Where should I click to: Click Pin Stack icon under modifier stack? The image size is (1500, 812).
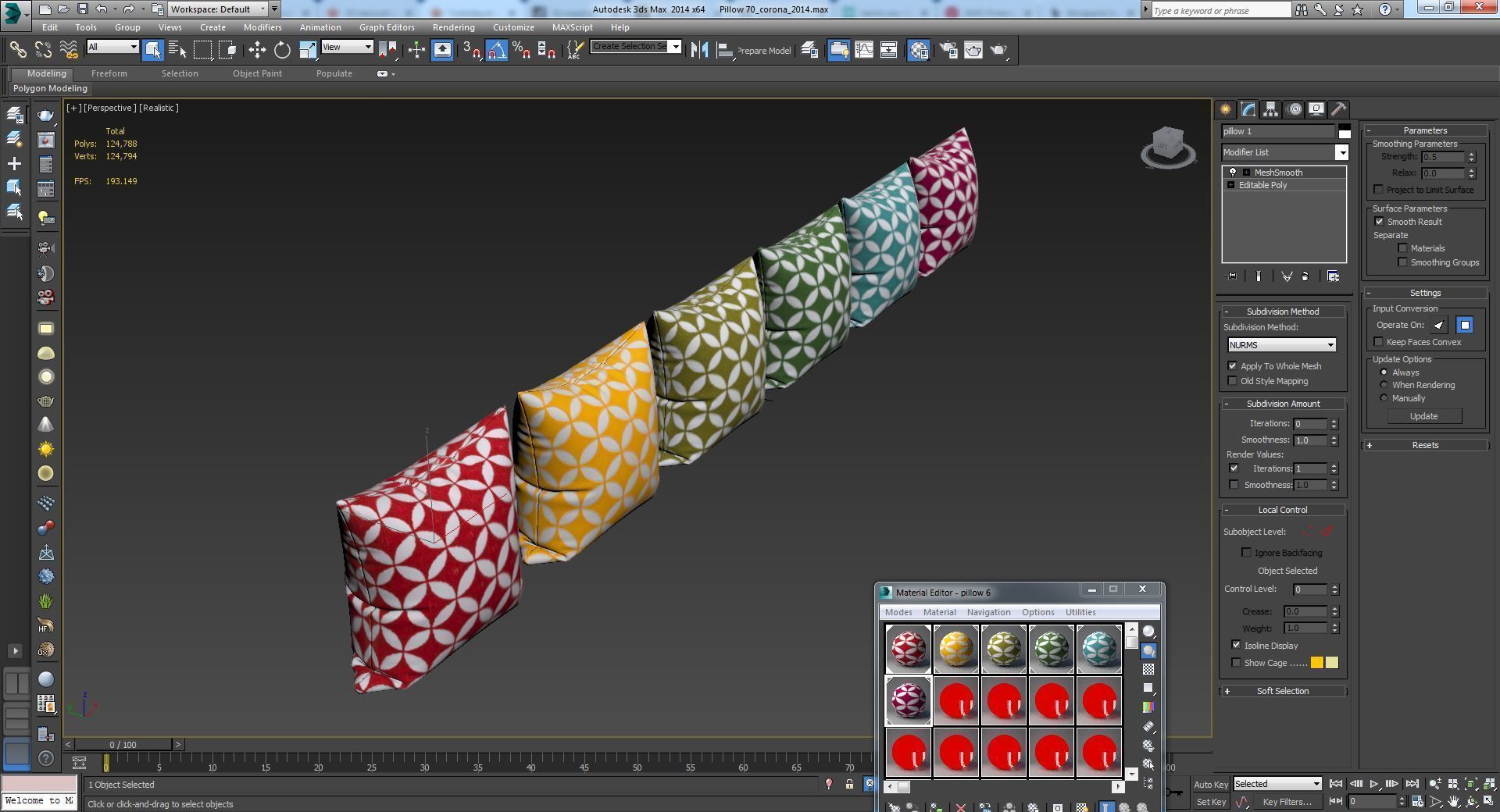(x=1232, y=276)
